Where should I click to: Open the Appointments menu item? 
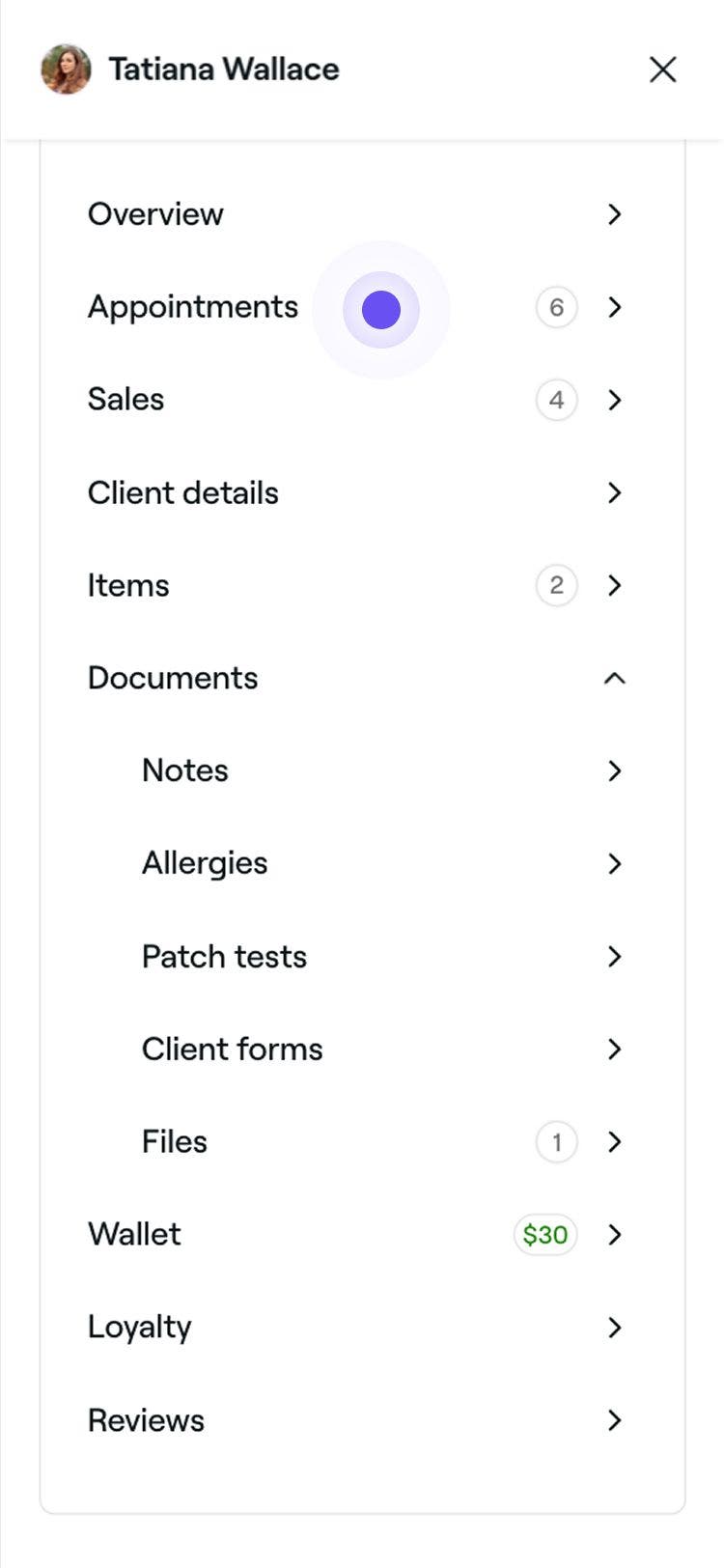coord(193,307)
